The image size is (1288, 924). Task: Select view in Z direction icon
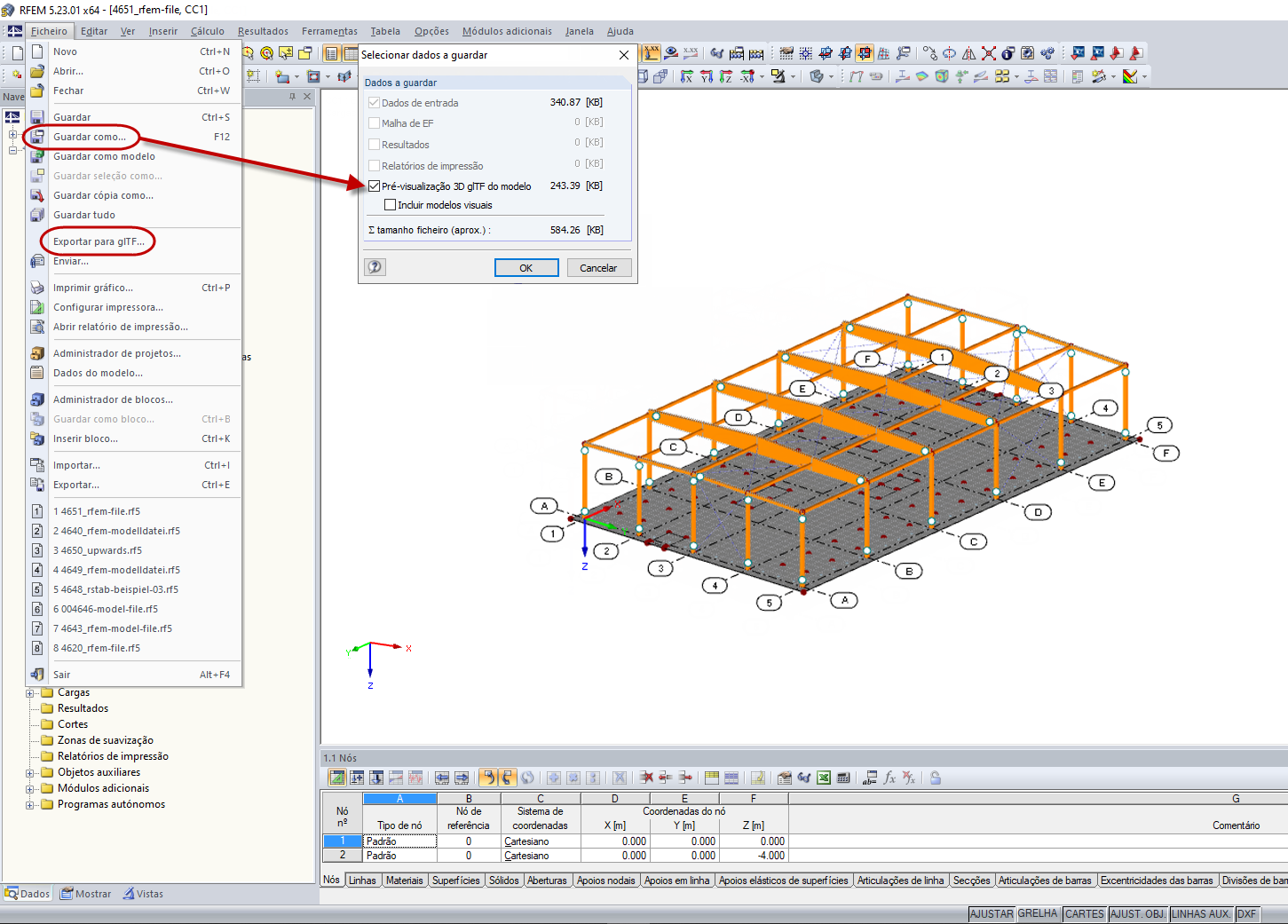(x=725, y=76)
